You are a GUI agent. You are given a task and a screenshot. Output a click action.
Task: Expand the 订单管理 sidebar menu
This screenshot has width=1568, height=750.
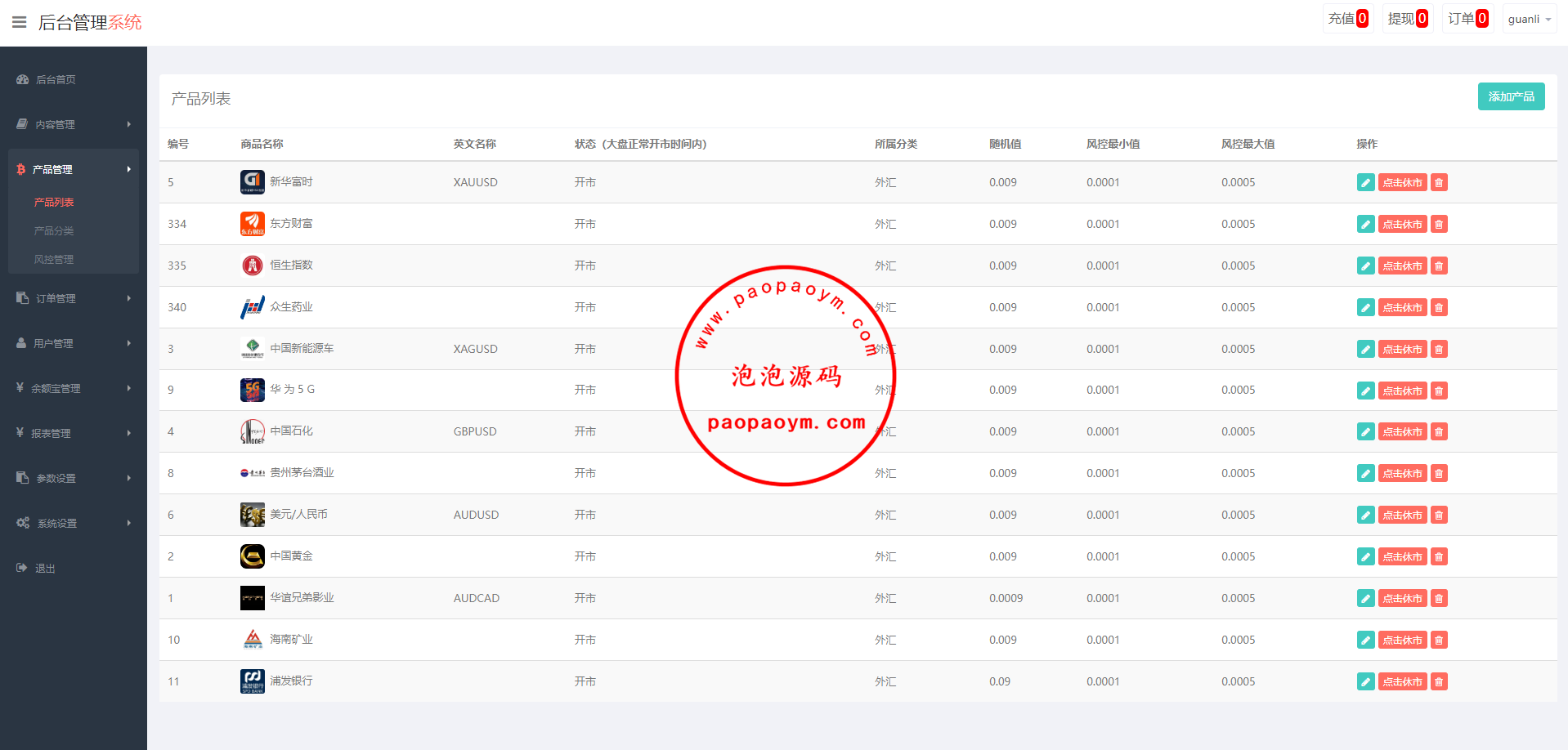[x=74, y=298]
